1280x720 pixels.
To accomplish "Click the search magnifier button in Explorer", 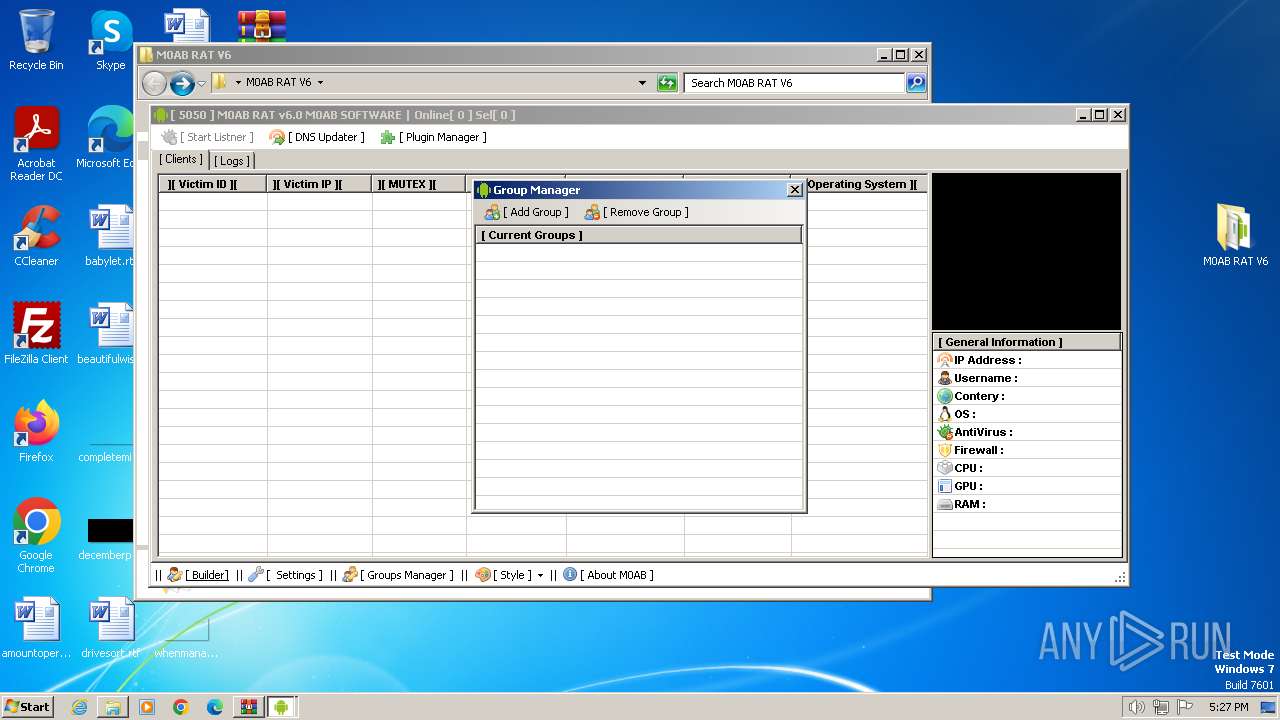I will pos(916,83).
